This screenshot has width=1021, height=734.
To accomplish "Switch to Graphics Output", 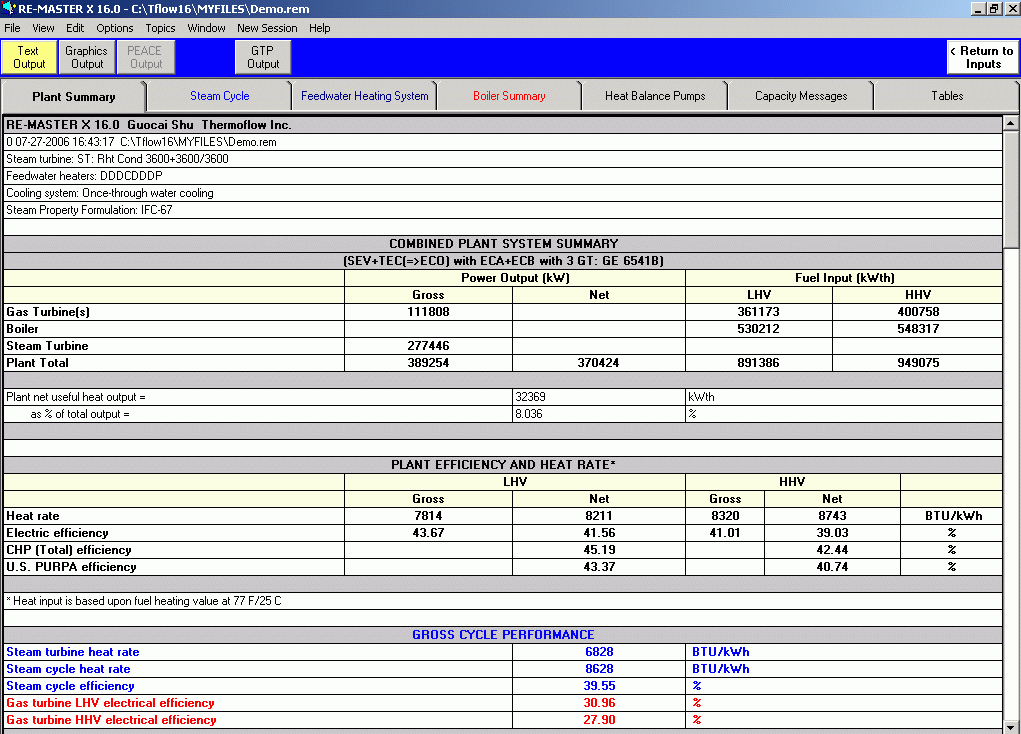I will click(87, 57).
